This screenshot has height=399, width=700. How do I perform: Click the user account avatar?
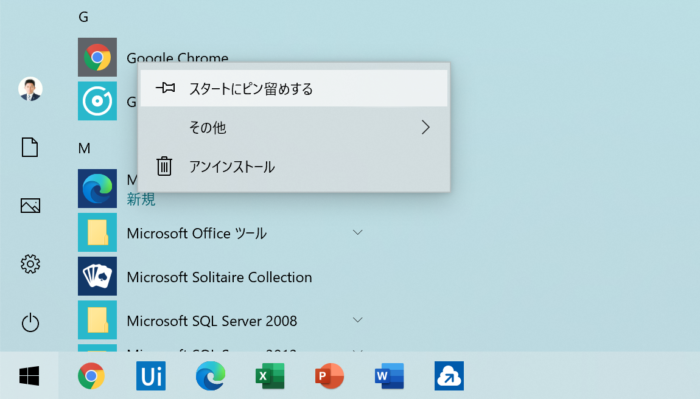30,89
